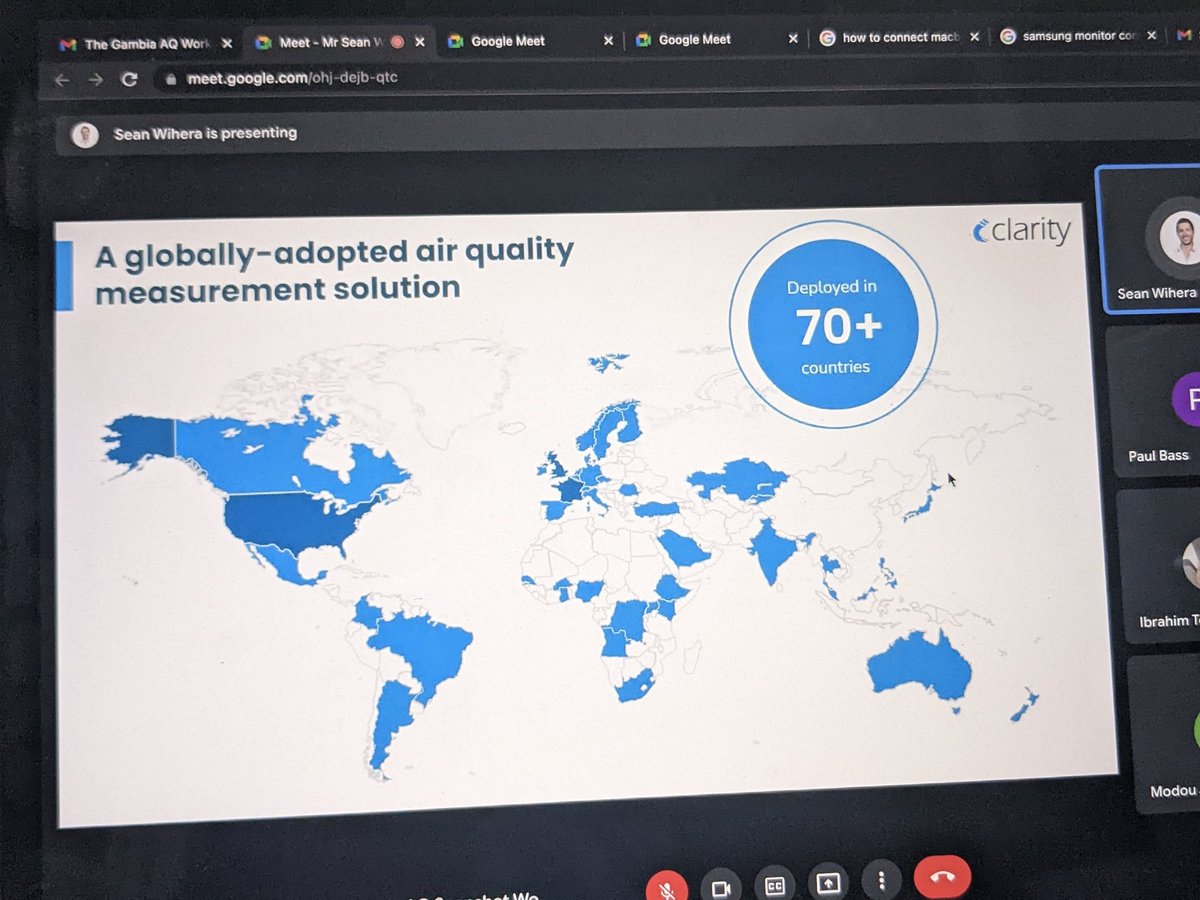The height and width of the screenshot is (900, 1200).
Task: Close the Meet - Mr Sean tab
Action: point(420,42)
